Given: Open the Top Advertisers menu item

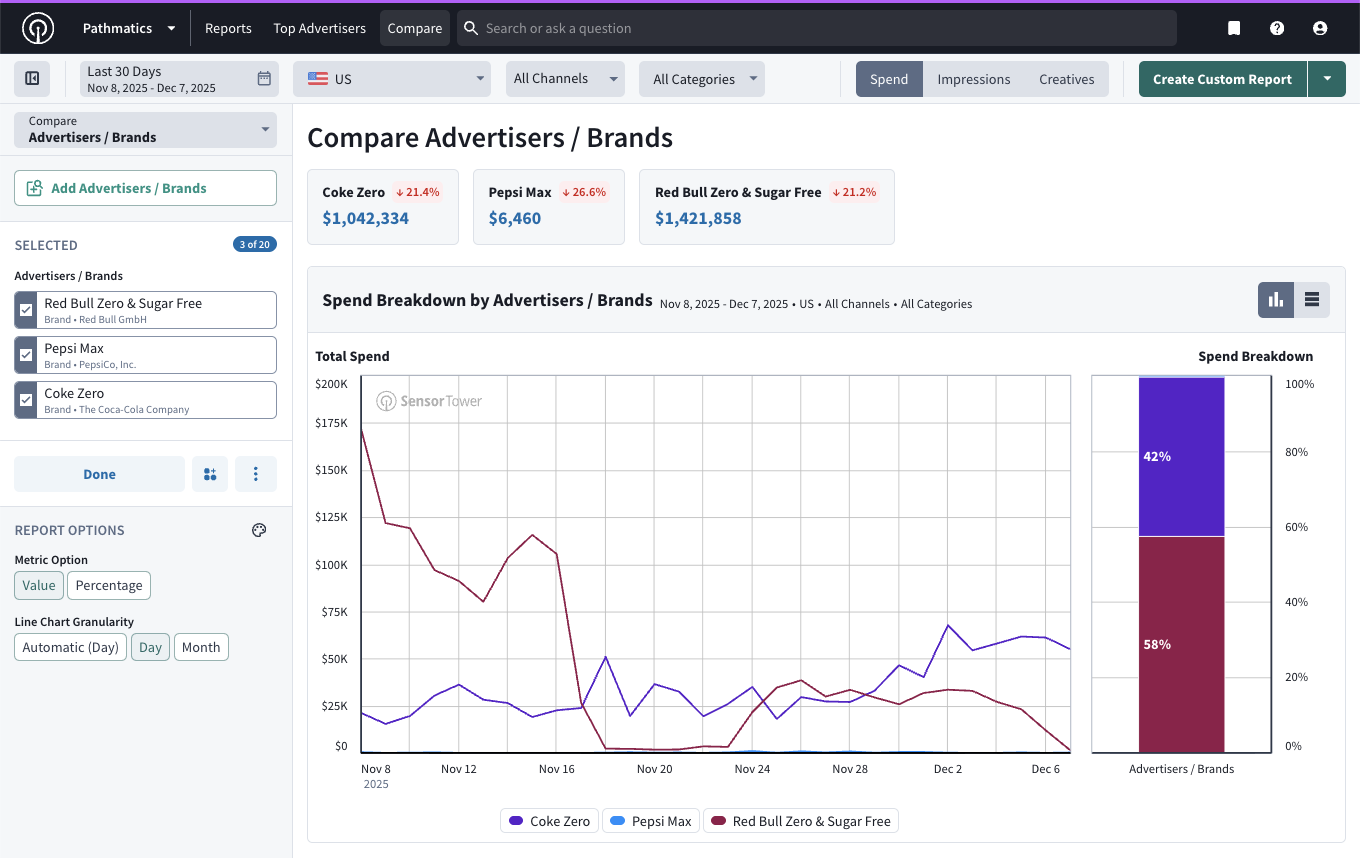Looking at the screenshot, I should coord(319,28).
